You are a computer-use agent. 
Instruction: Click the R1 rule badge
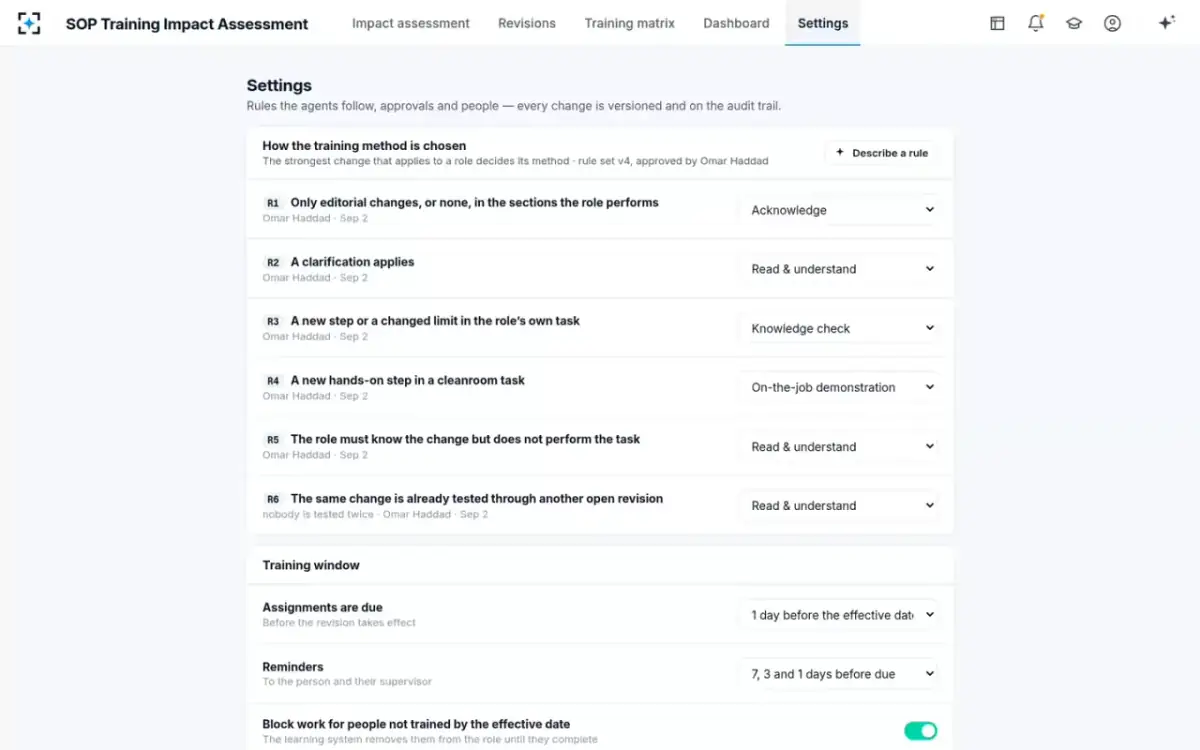[x=273, y=203]
